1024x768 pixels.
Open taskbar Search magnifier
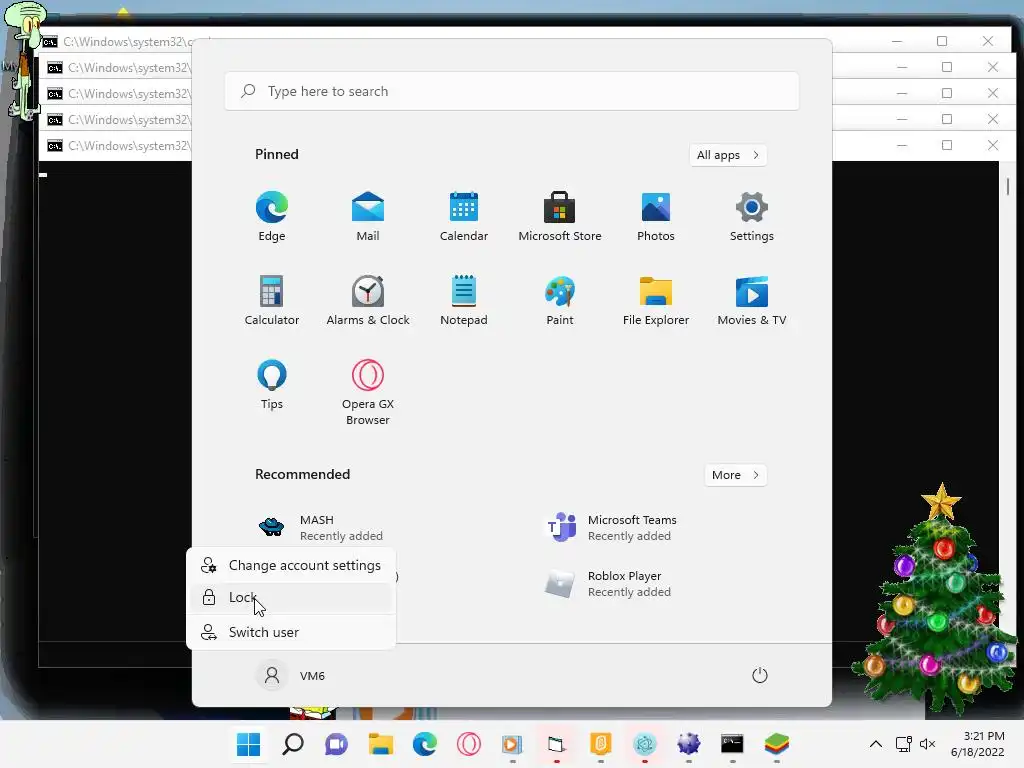pos(293,744)
